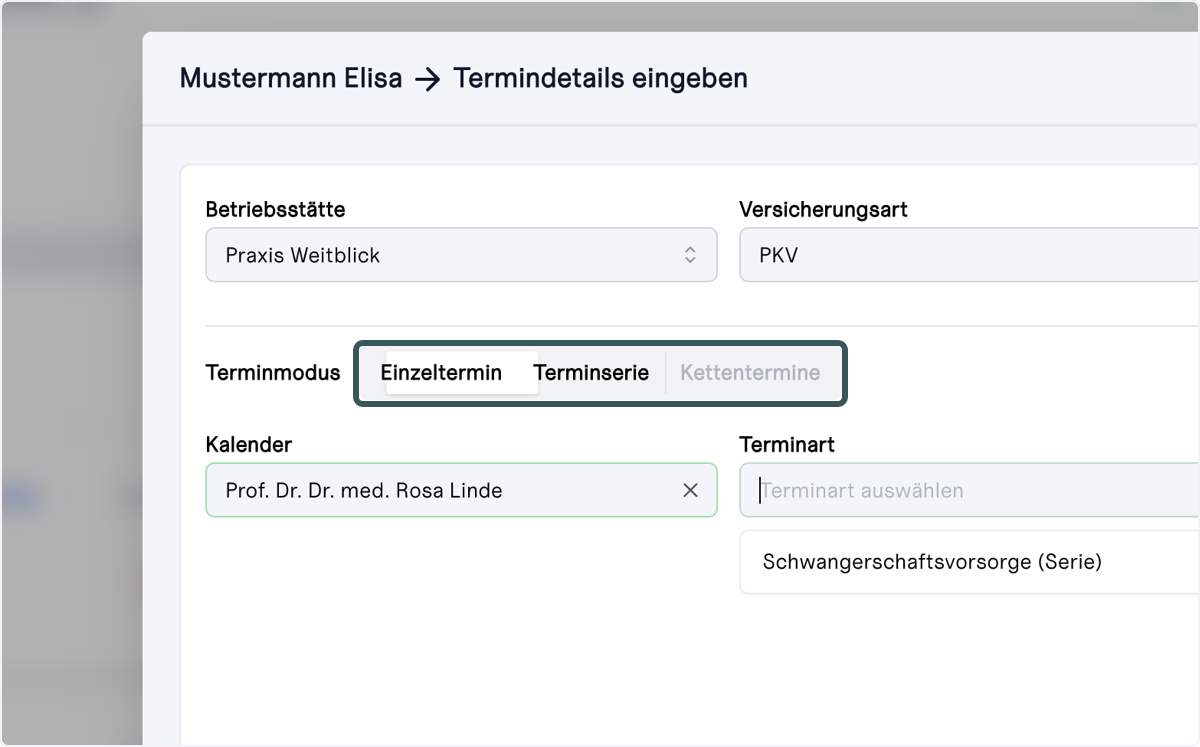The width and height of the screenshot is (1200, 747).
Task: Click the arrow icon in dialog header
Action: coord(428,79)
